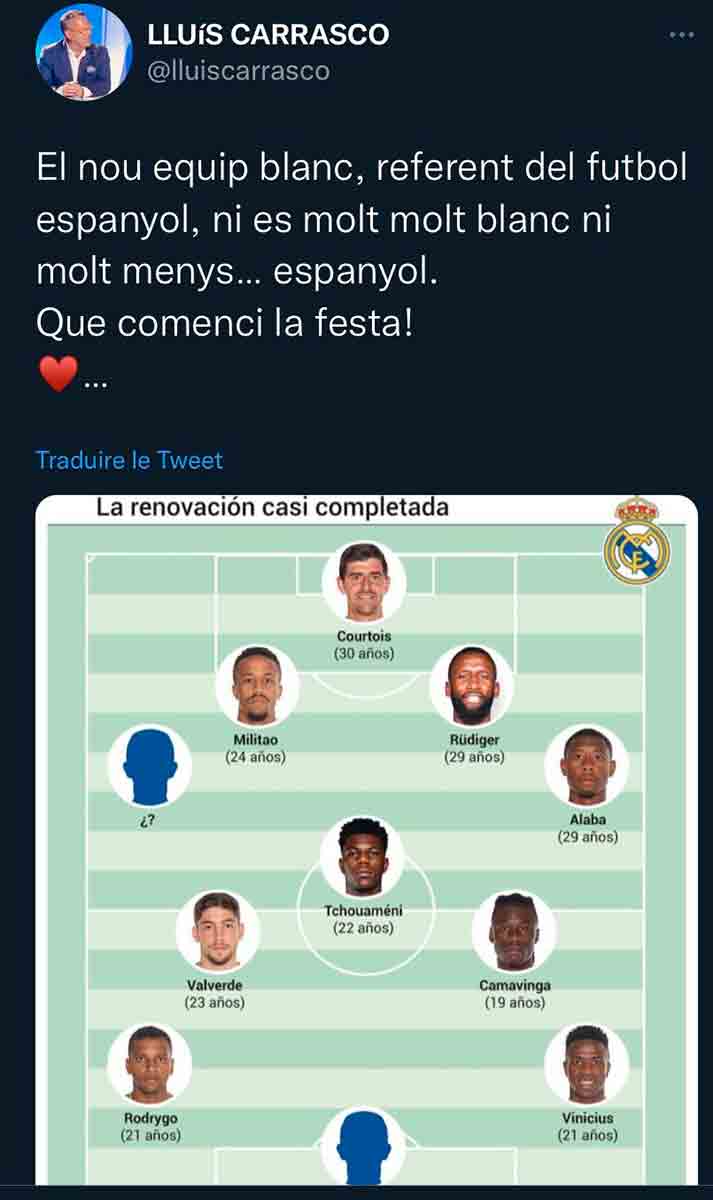This screenshot has width=713, height=1200.
Task: Select Vinicius's player photo
Action: coord(587,1063)
